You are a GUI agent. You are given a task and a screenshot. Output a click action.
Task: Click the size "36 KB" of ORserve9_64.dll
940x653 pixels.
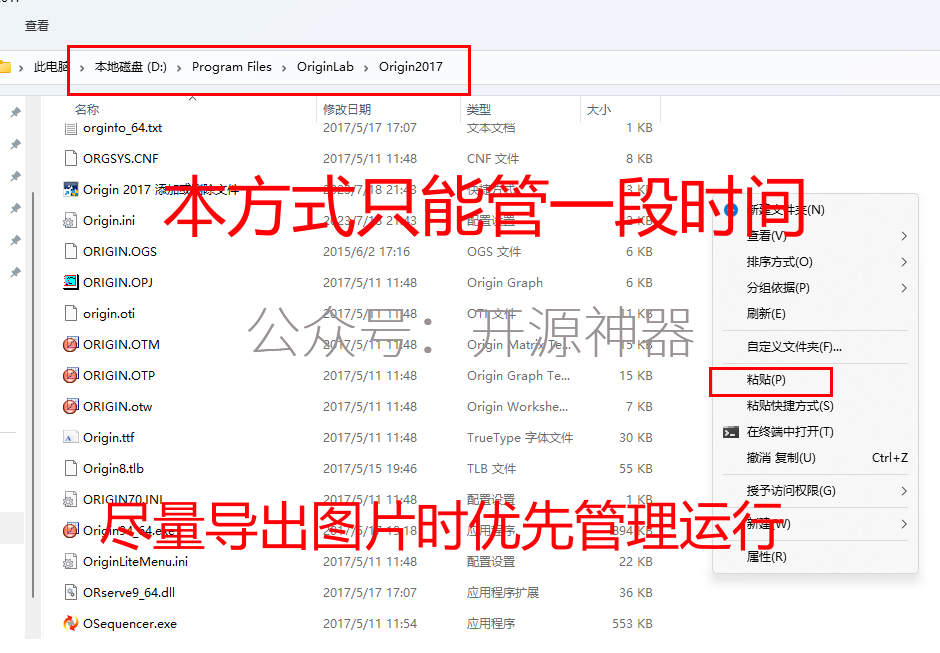tap(636, 592)
